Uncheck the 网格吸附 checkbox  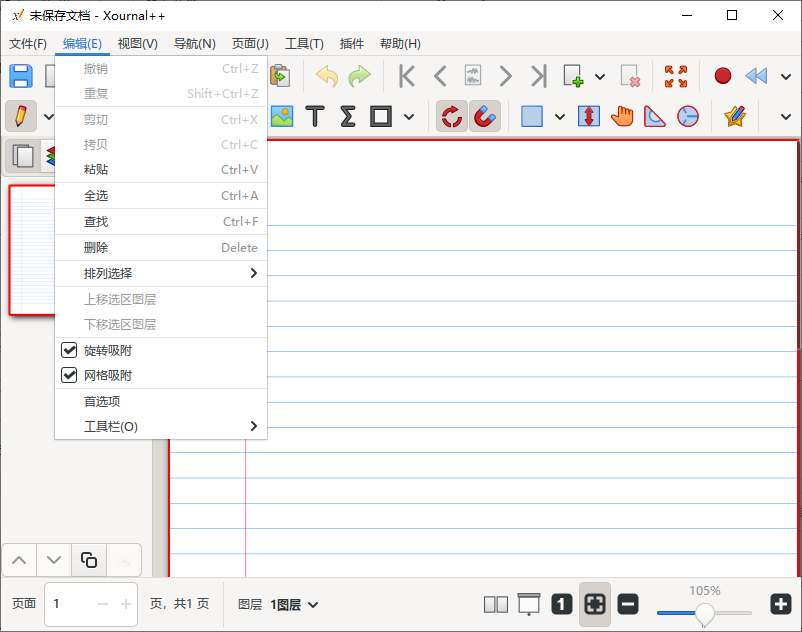[x=69, y=375]
